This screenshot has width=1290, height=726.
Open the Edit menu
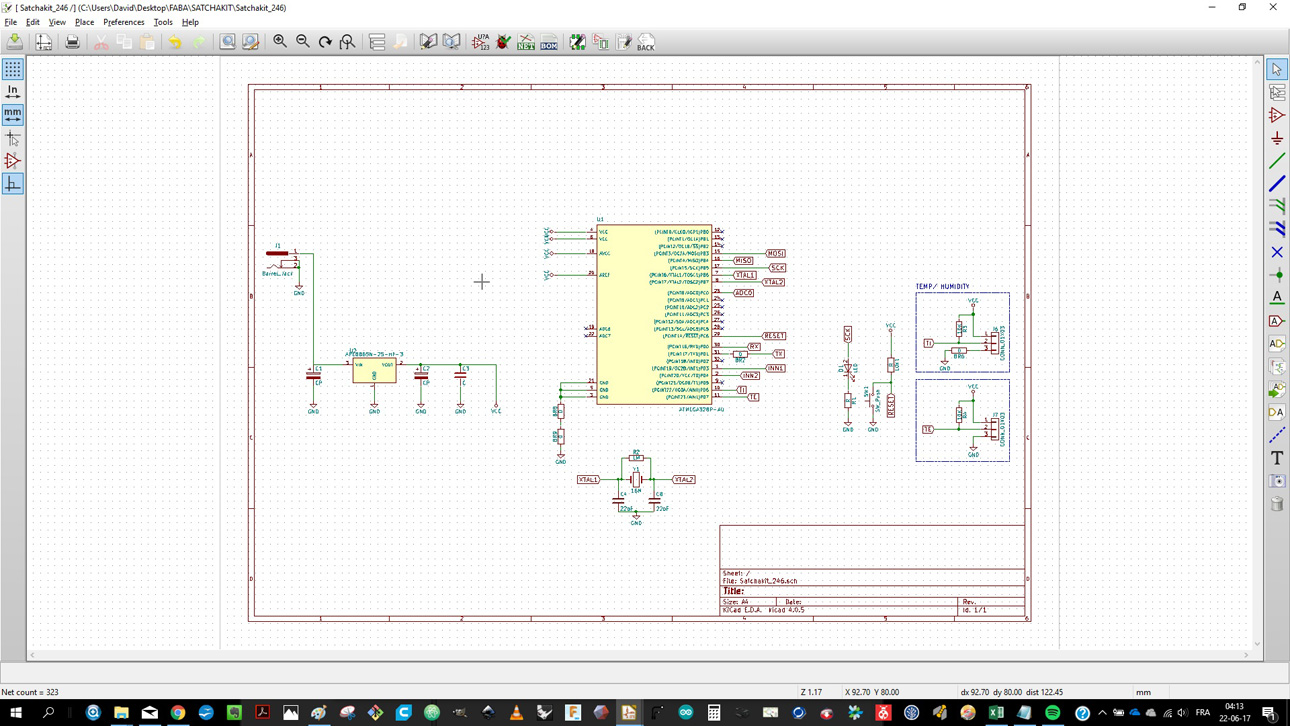(33, 22)
